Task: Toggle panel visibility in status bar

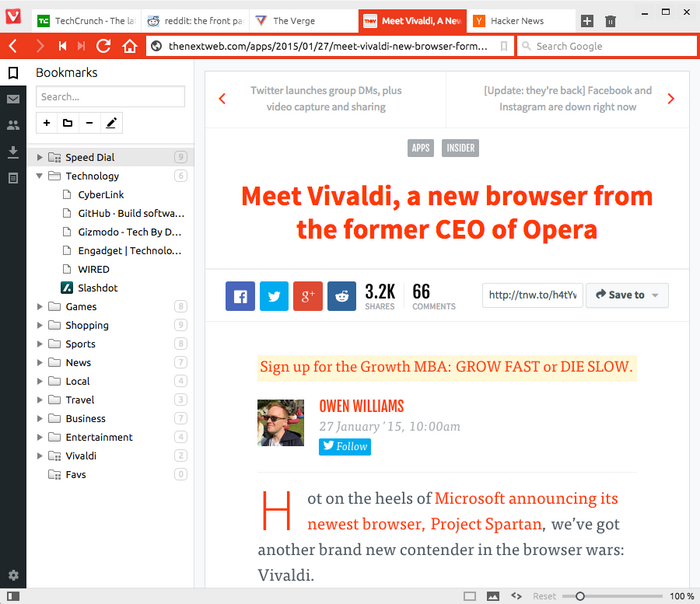Action: pos(13,596)
